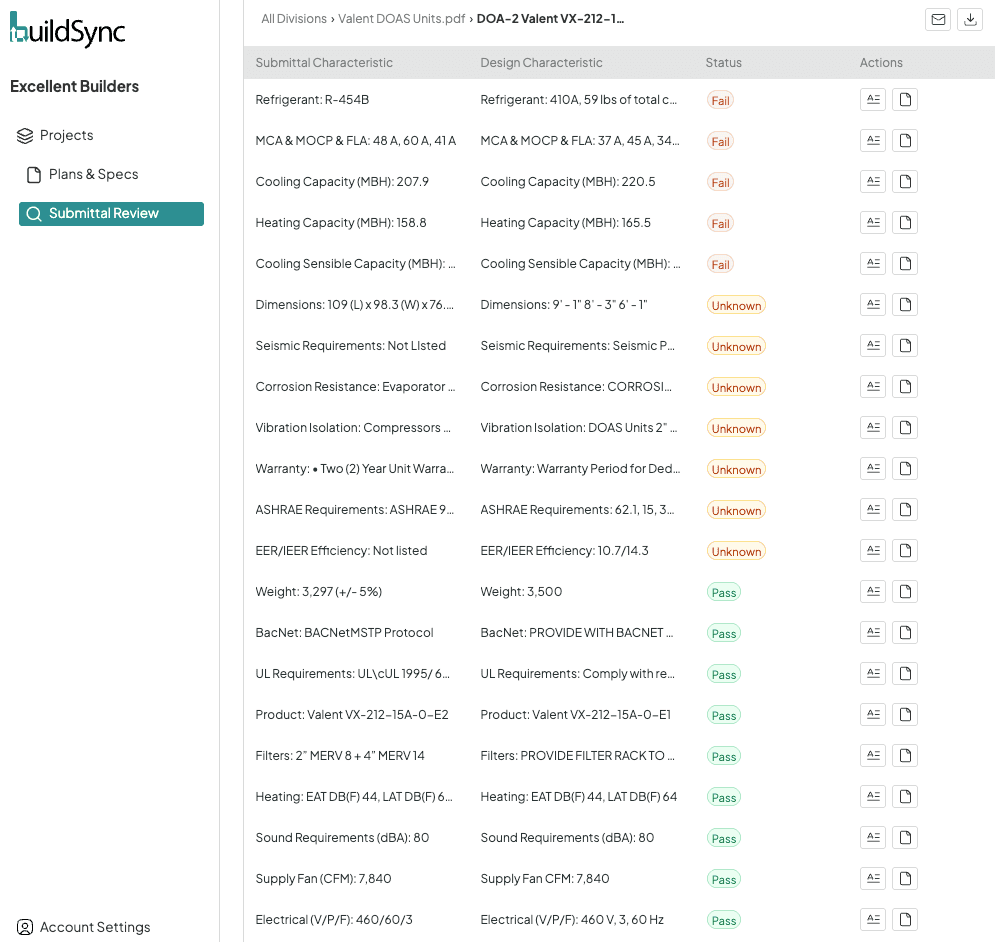Select 'Product: Valent VX-212-15A-0-E2' cell
The image size is (995, 942).
click(x=352, y=714)
